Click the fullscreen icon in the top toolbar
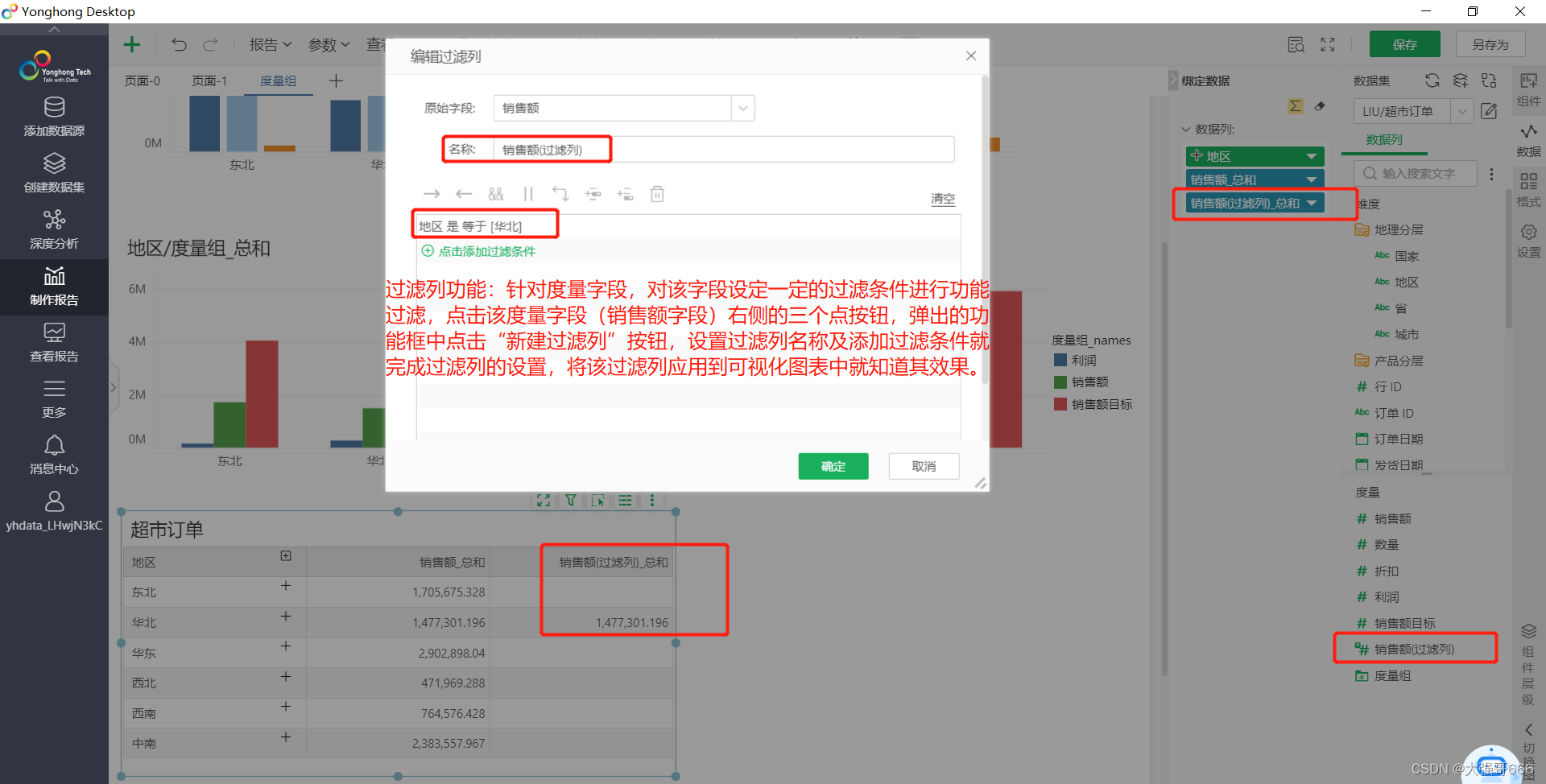 coord(1328,44)
